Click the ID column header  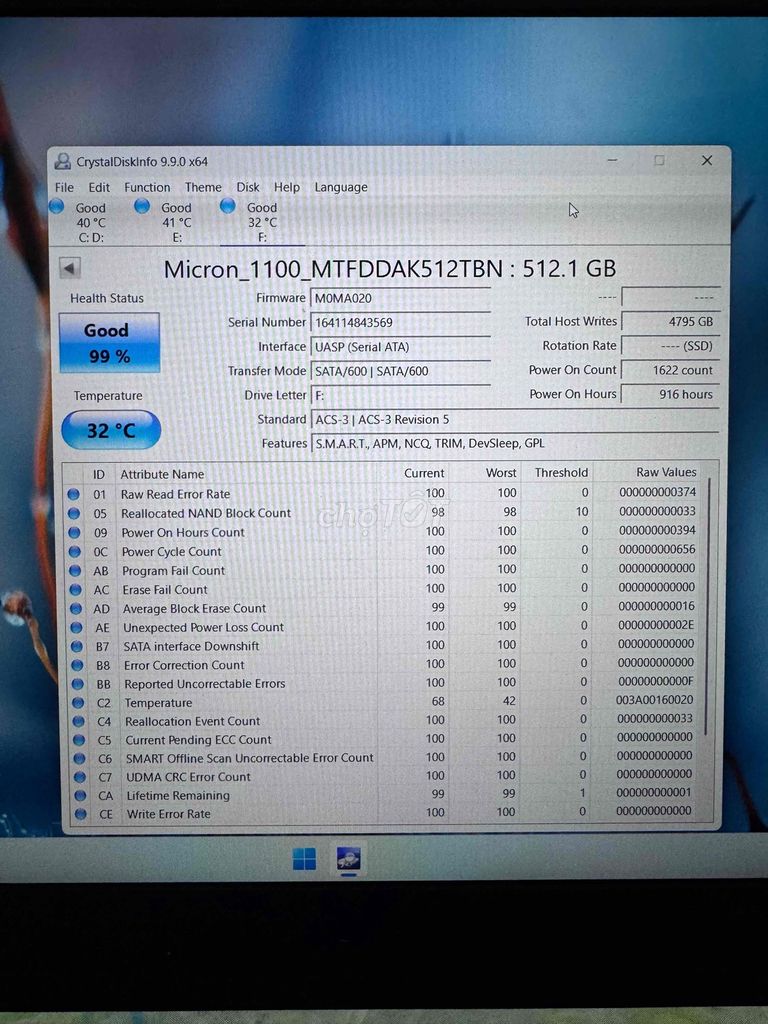pyautogui.click(x=99, y=475)
